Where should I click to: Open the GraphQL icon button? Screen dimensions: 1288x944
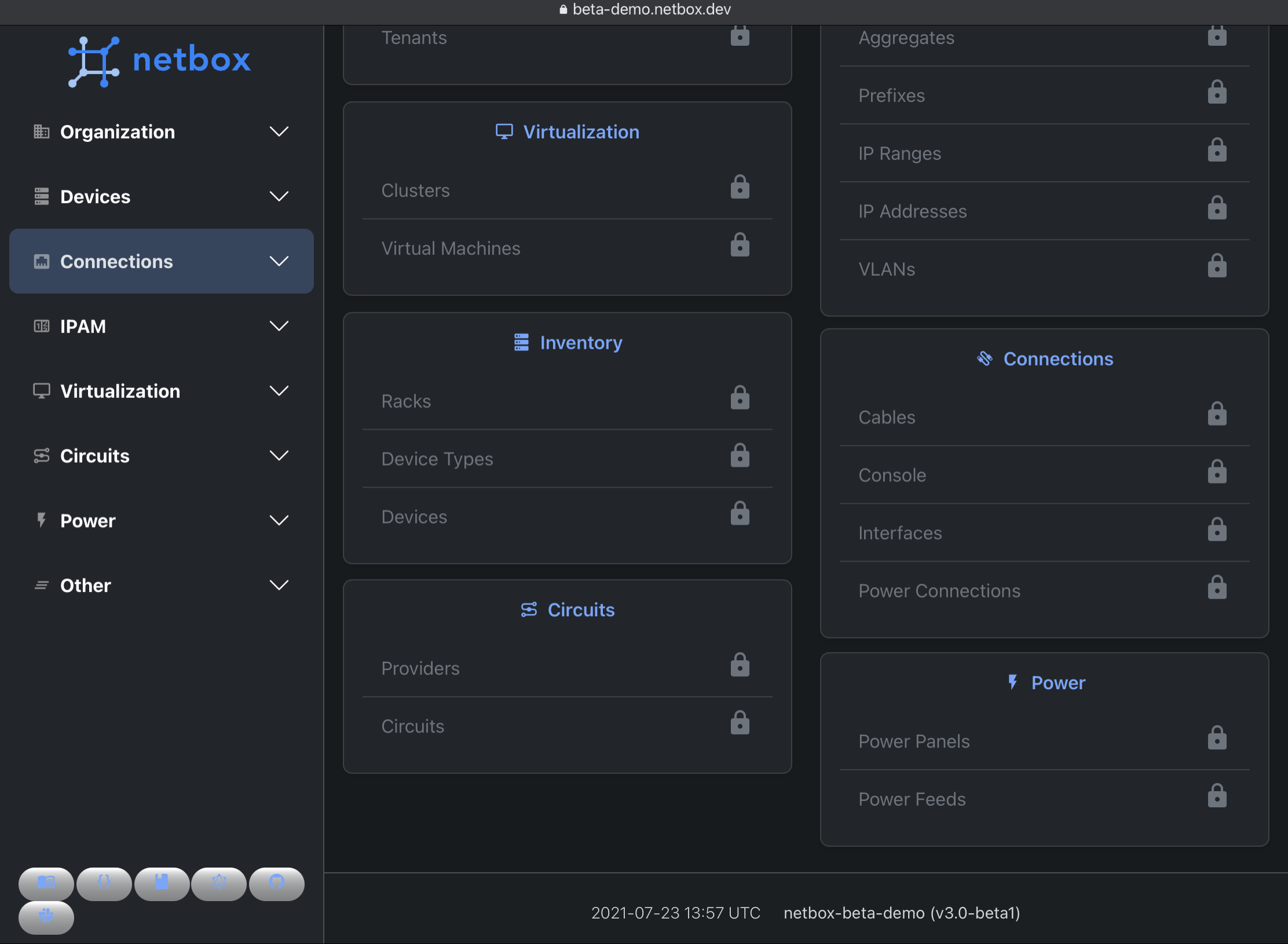219,883
